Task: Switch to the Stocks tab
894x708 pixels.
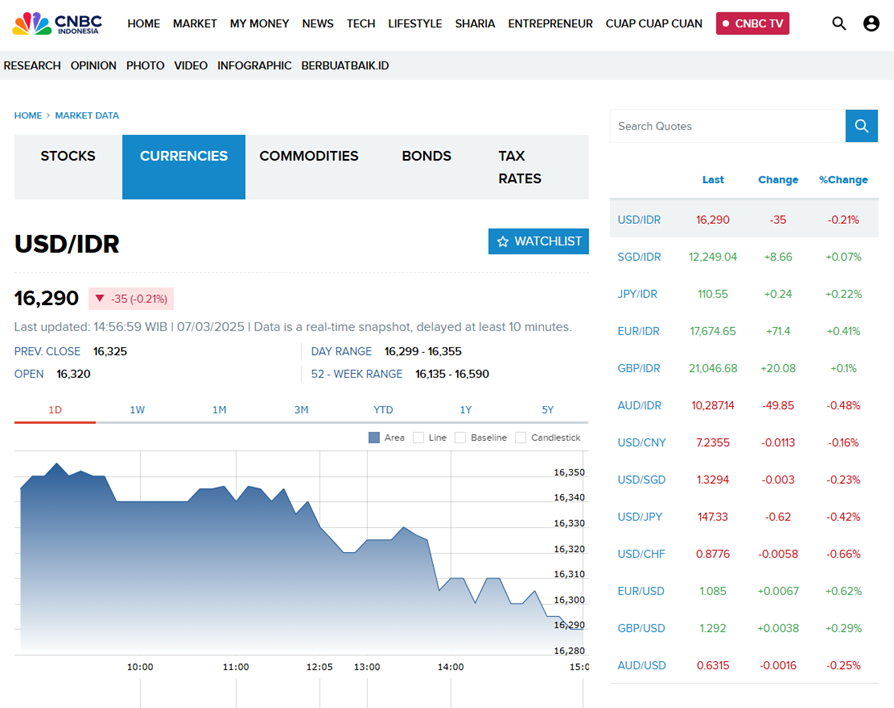Action: coord(68,156)
